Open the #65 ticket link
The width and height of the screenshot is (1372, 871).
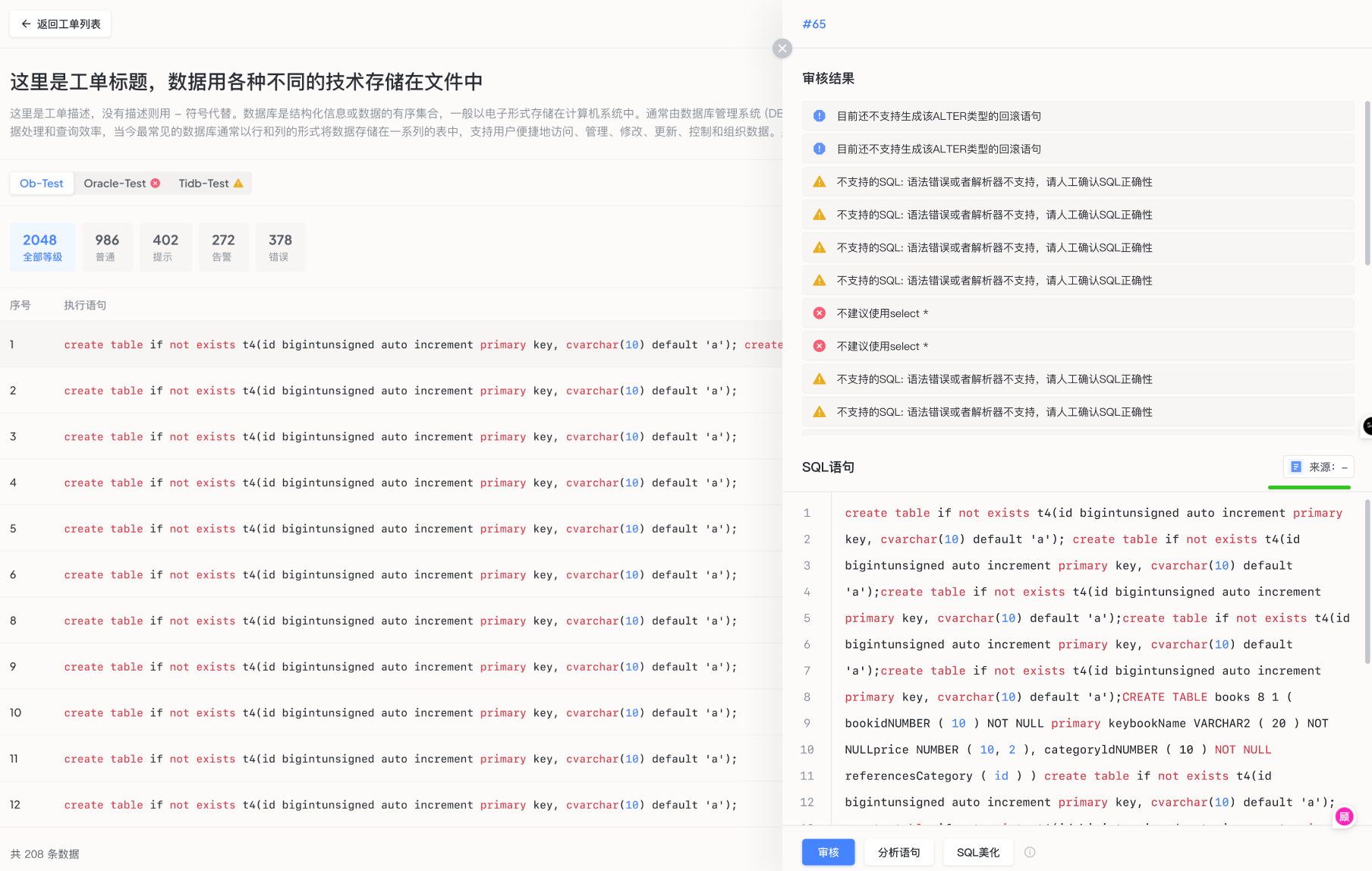pos(813,24)
